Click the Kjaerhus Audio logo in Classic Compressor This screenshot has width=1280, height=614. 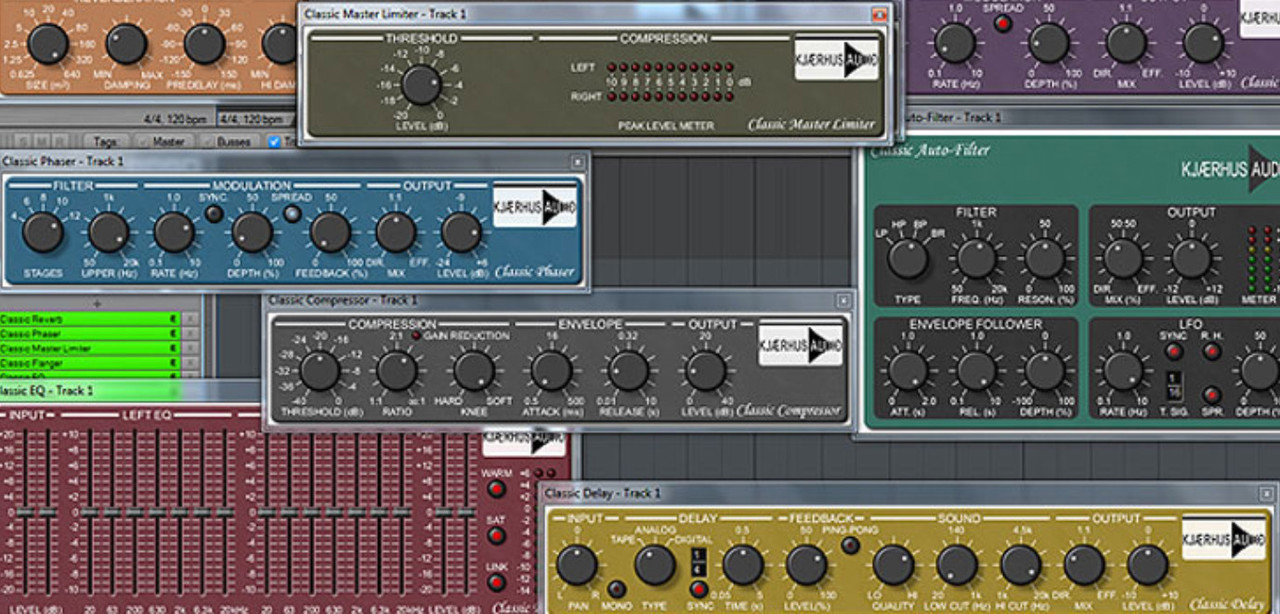click(x=800, y=344)
